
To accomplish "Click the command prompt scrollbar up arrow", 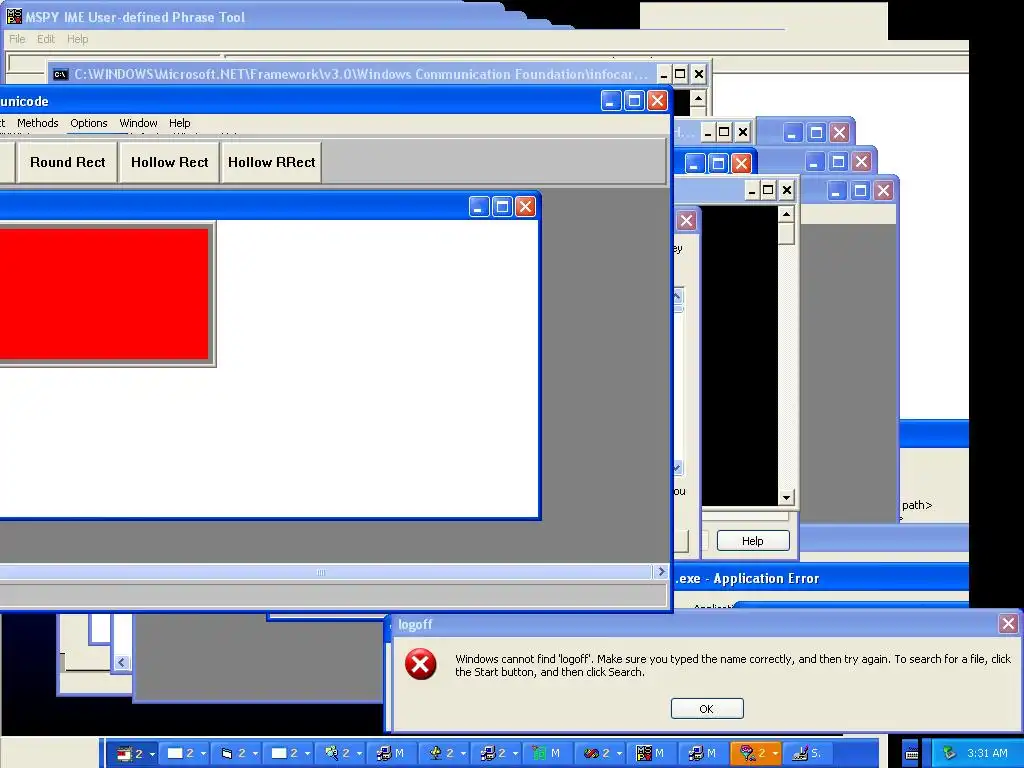I will [x=698, y=99].
